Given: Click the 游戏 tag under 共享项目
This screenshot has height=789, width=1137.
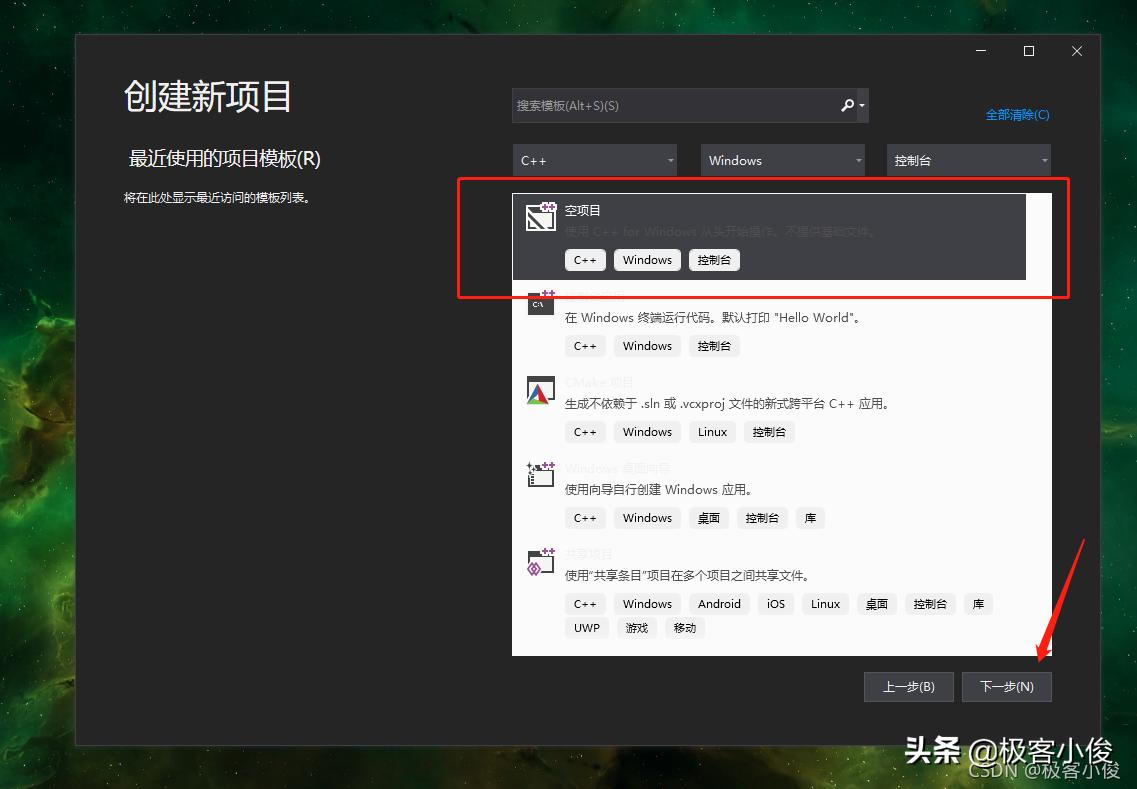Looking at the screenshot, I should pyautogui.click(x=636, y=627).
